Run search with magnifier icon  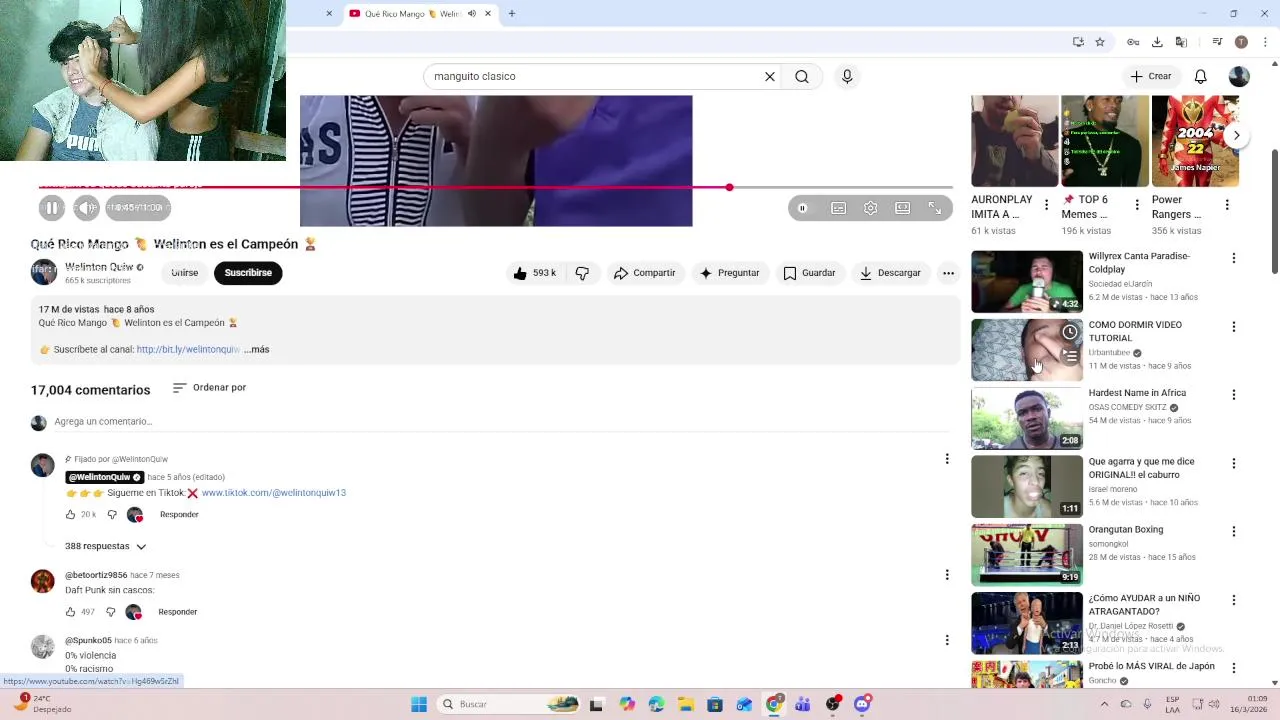(x=802, y=76)
